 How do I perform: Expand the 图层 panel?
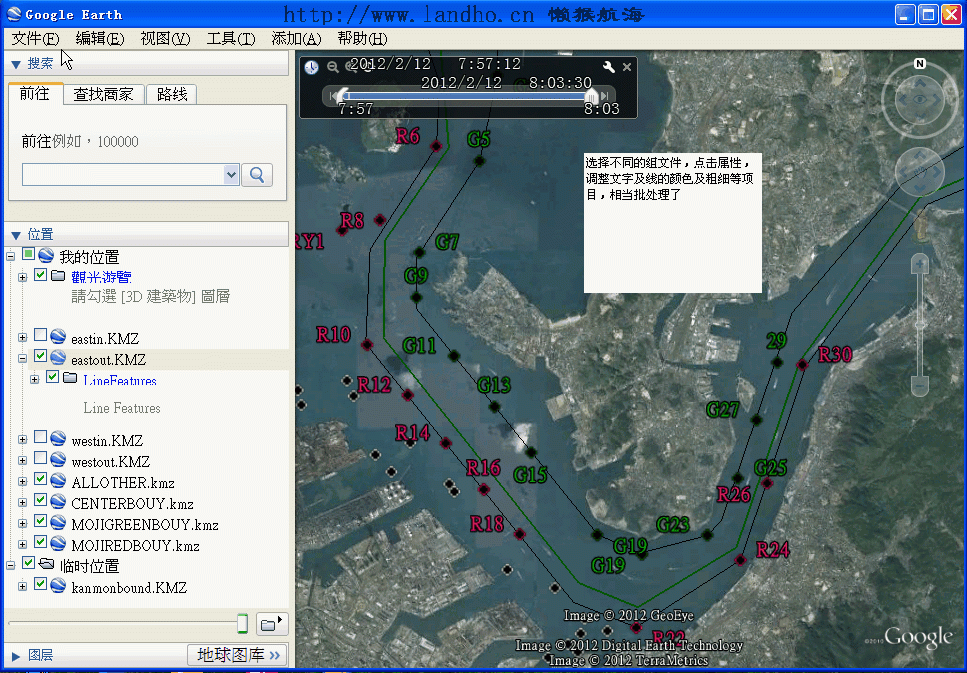(x=17, y=656)
